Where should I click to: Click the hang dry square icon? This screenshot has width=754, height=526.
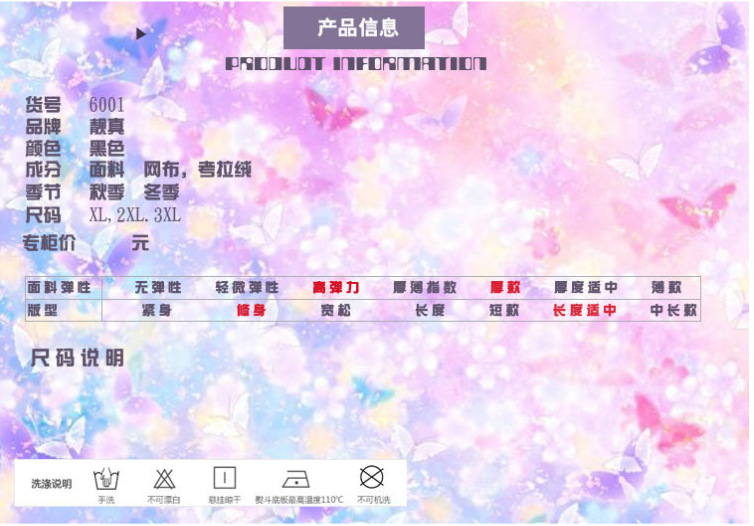click(x=225, y=478)
